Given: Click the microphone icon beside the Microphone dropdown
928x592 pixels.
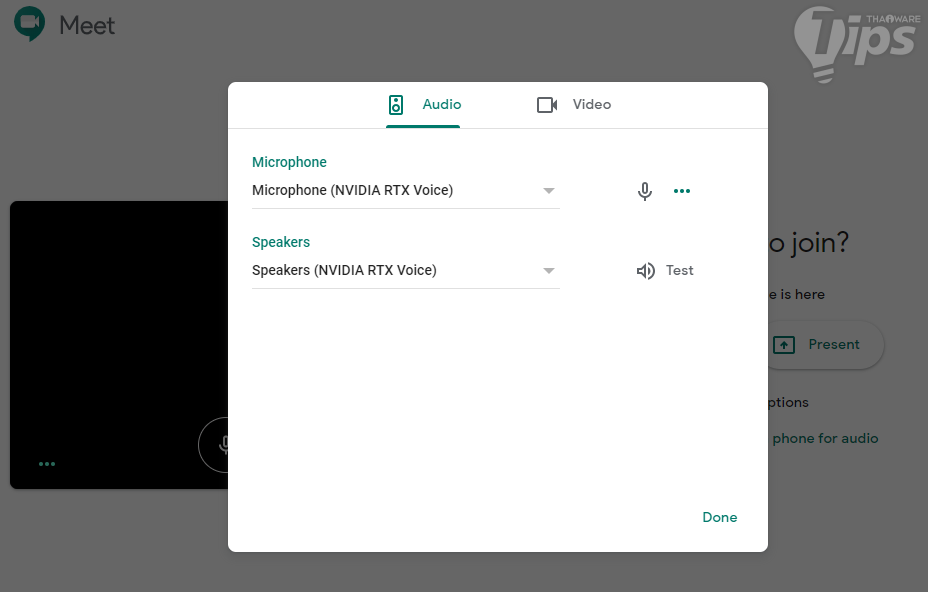Looking at the screenshot, I should 645,191.
